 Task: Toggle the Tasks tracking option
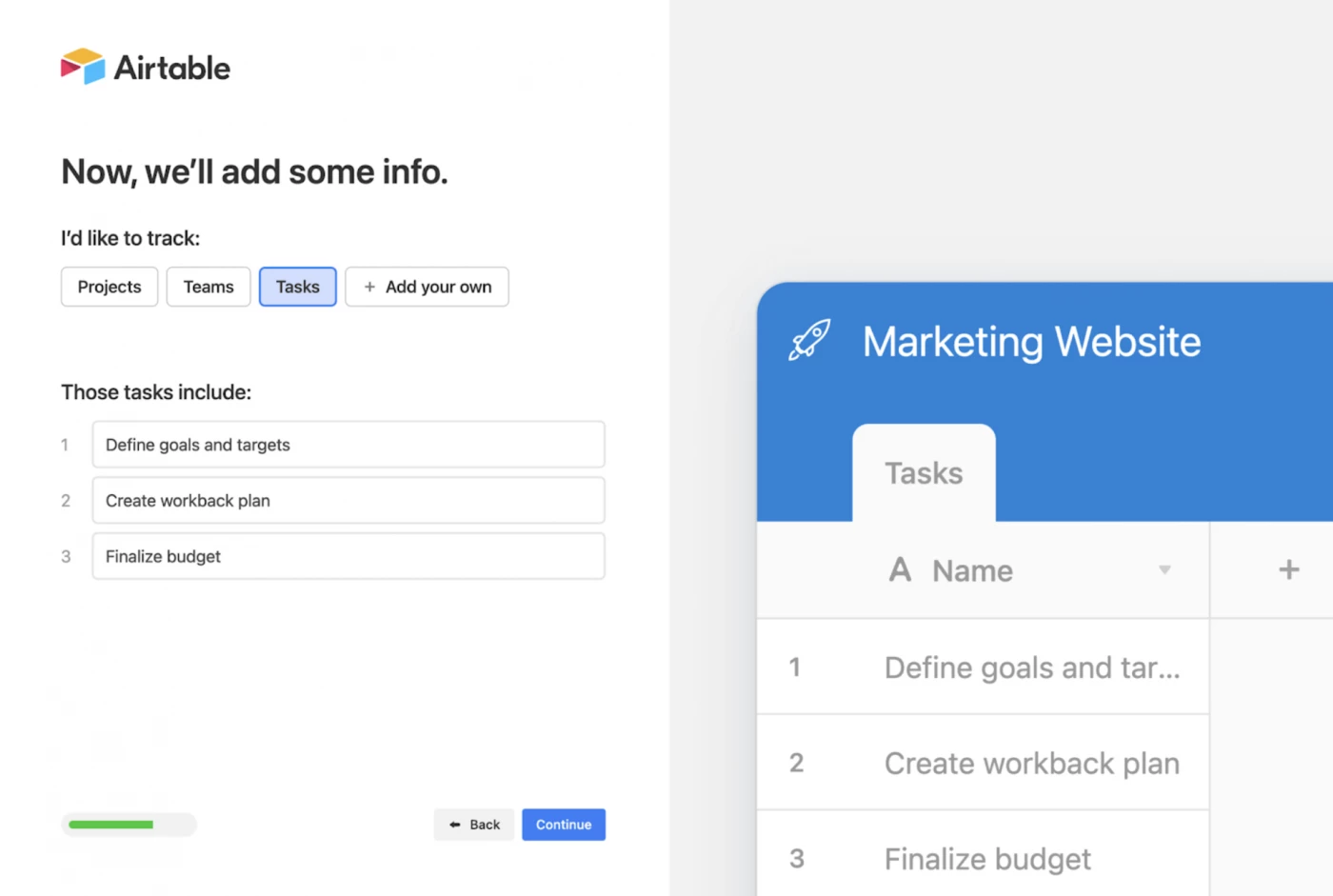pos(298,287)
